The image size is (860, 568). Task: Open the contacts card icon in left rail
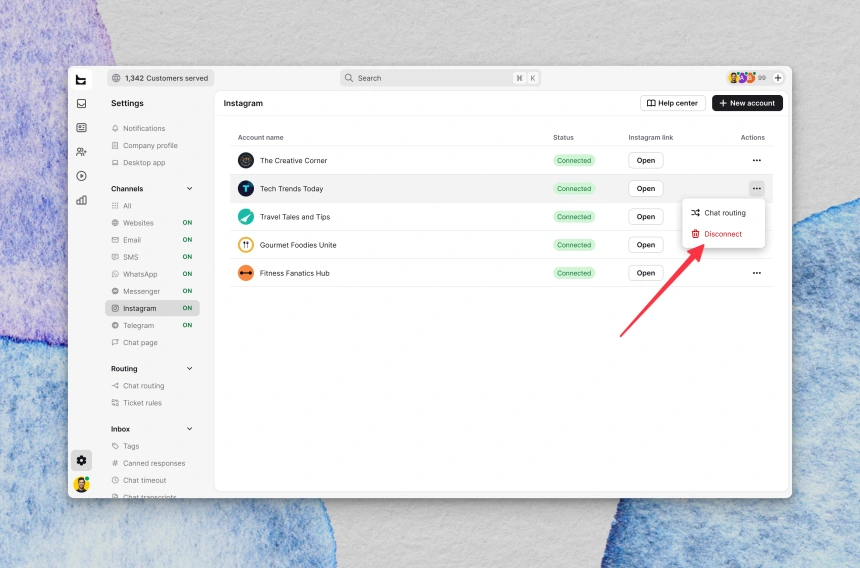[x=81, y=128]
